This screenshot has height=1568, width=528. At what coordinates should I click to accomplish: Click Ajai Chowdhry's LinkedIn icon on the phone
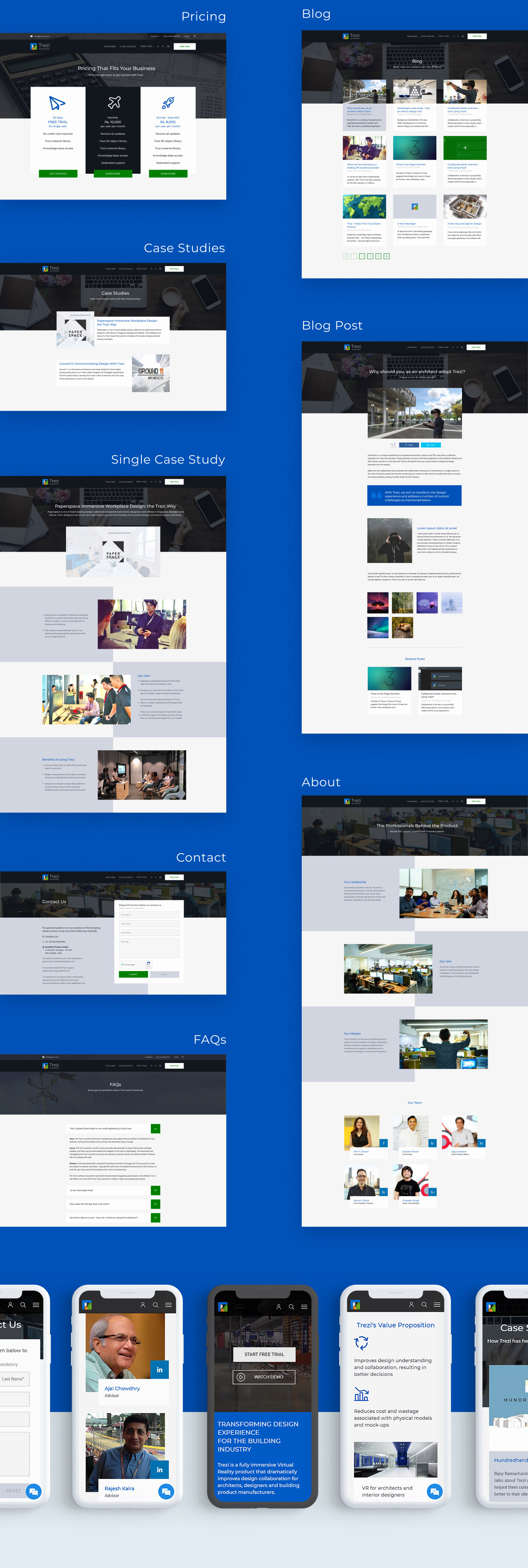click(160, 1370)
